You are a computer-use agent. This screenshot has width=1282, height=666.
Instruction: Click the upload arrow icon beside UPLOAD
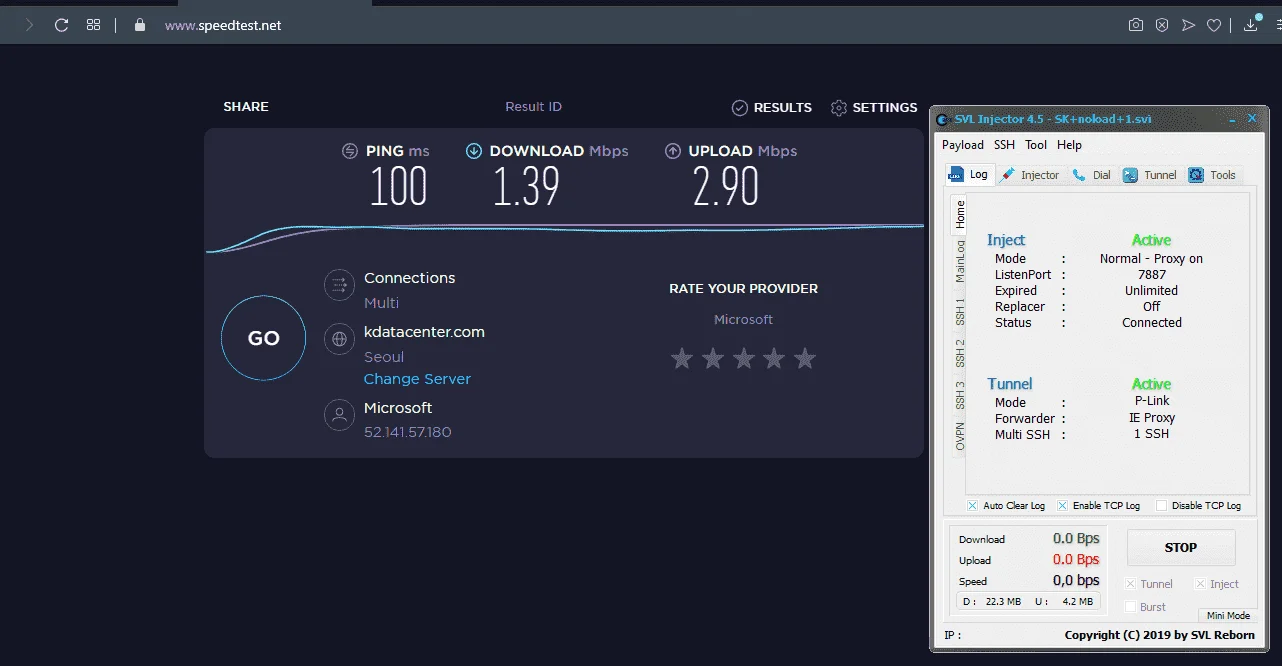click(x=673, y=151)
